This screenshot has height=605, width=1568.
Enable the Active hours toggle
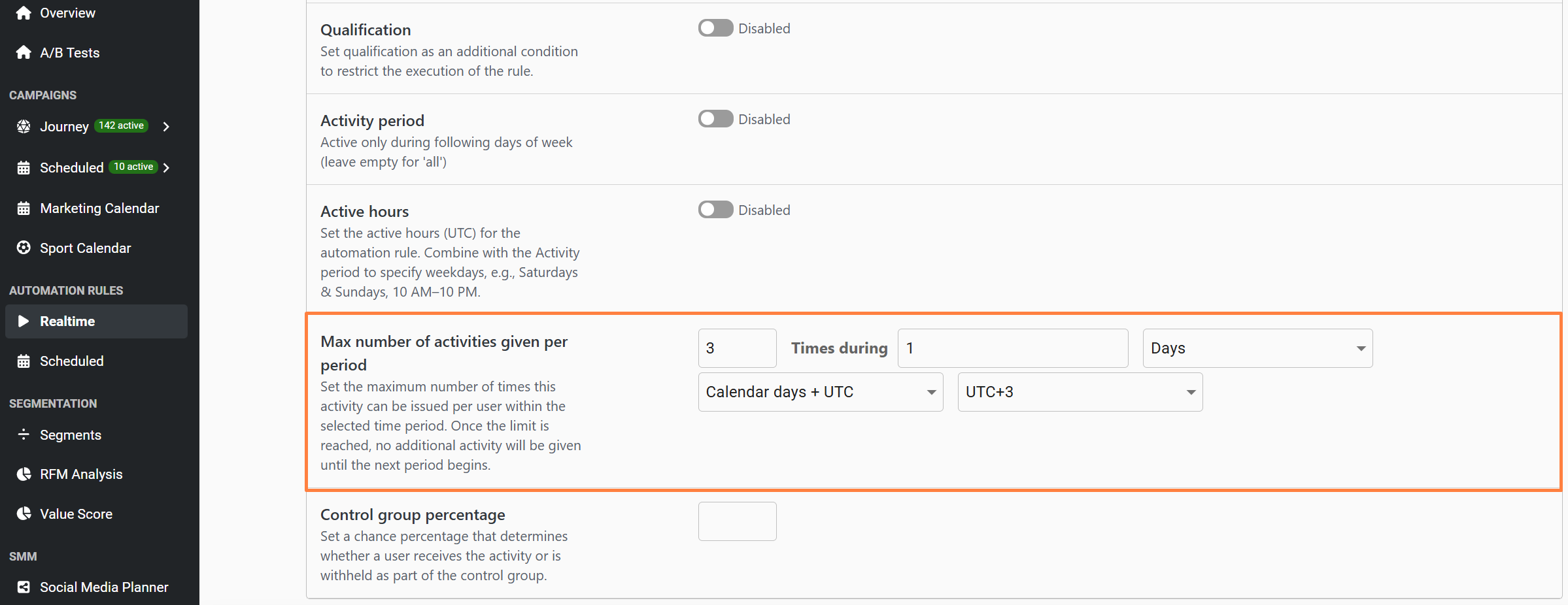tap(715, 210)
